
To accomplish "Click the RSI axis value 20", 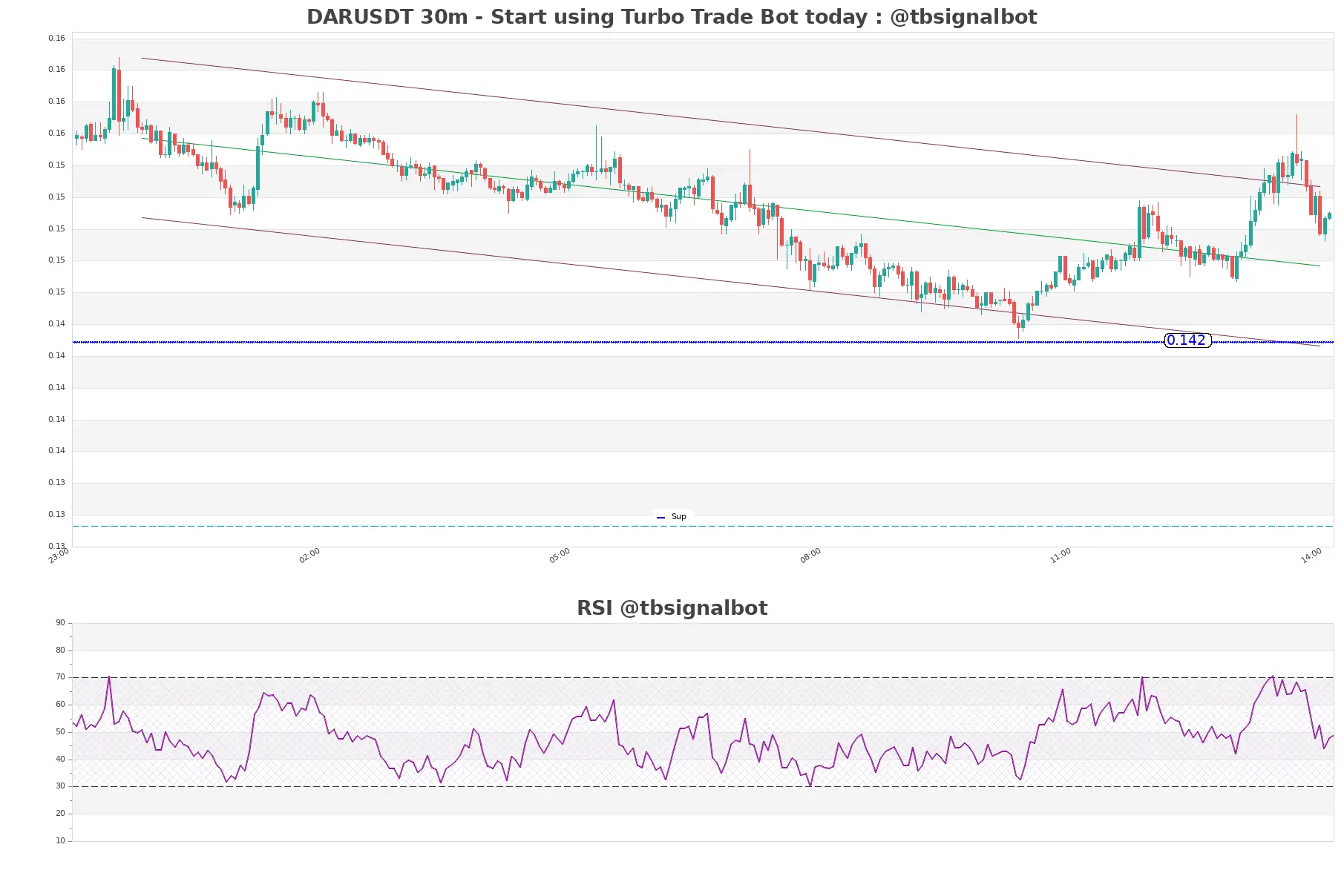I will [60, 813].
